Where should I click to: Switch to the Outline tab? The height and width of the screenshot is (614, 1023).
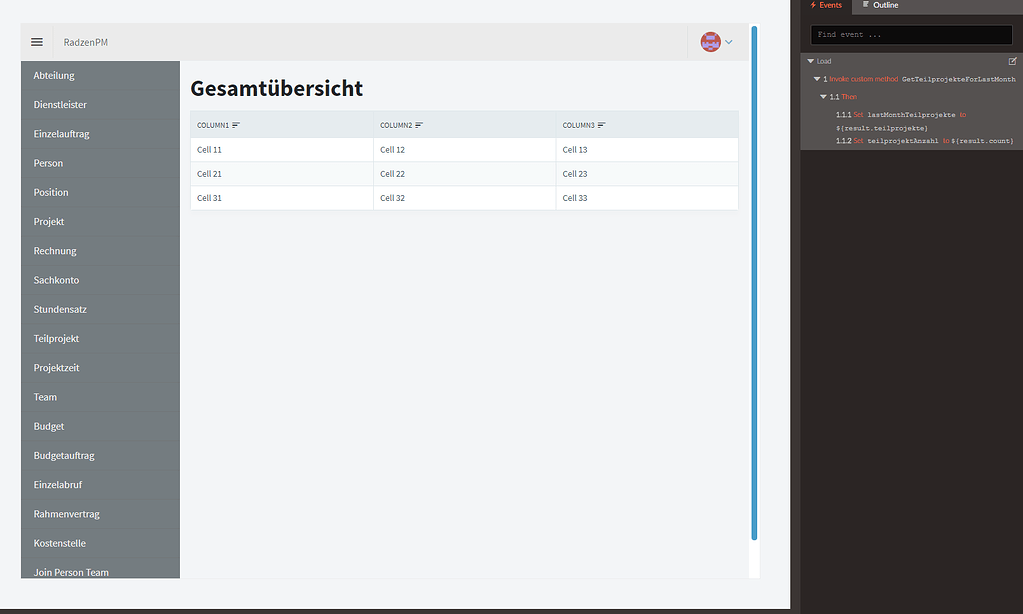click(883, 5)
